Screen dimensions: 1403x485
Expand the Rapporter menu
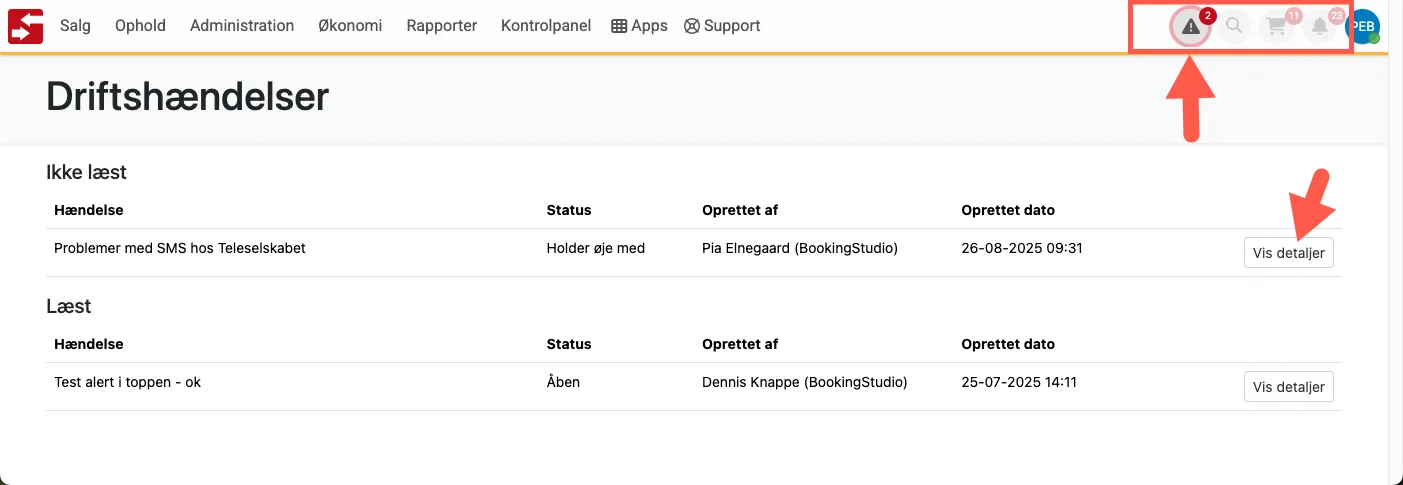pyautogui.click(x=441, y=26)
